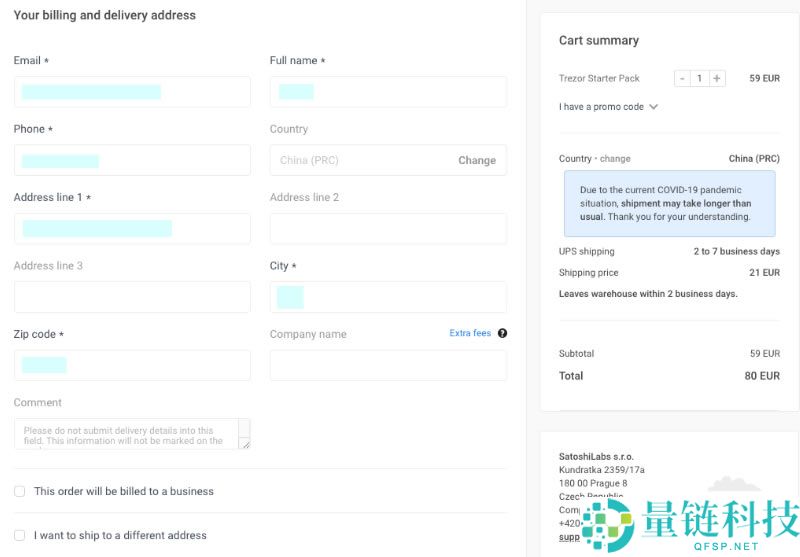Click 'change' next to Country in cart summary
800x557 pixels.
click(615, 159)
